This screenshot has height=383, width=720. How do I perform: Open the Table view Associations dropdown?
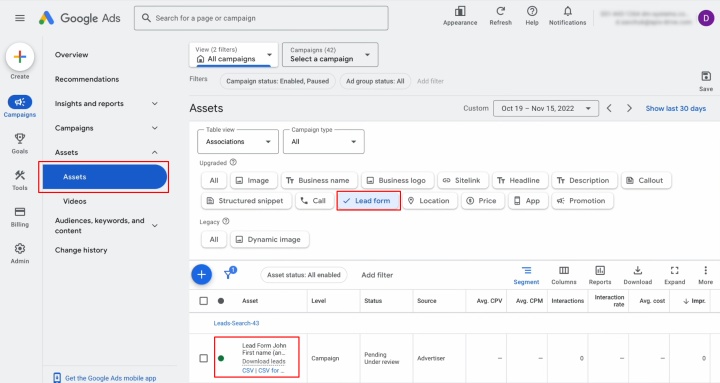click(238, 141)
